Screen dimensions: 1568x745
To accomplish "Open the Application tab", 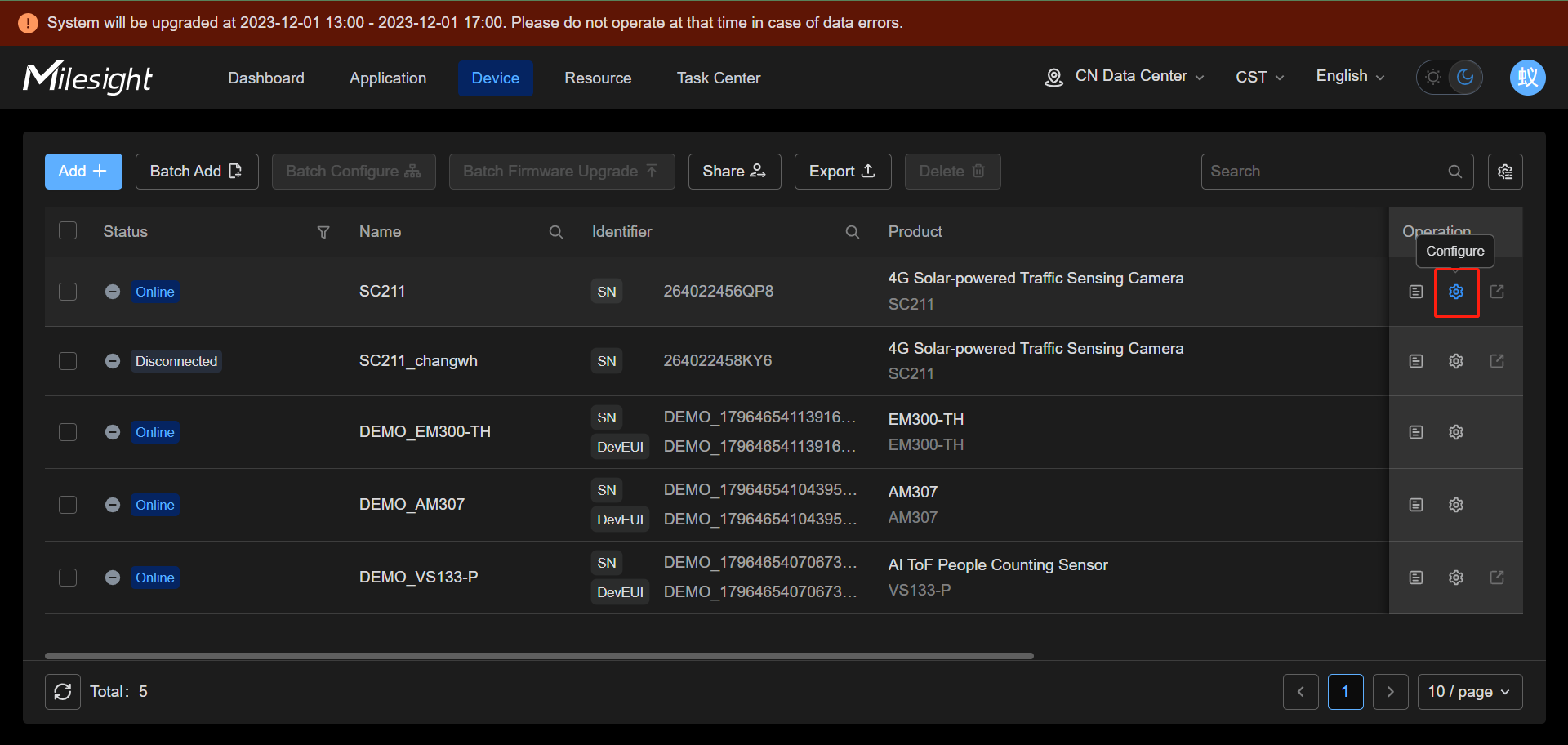I will coord(388,78).
